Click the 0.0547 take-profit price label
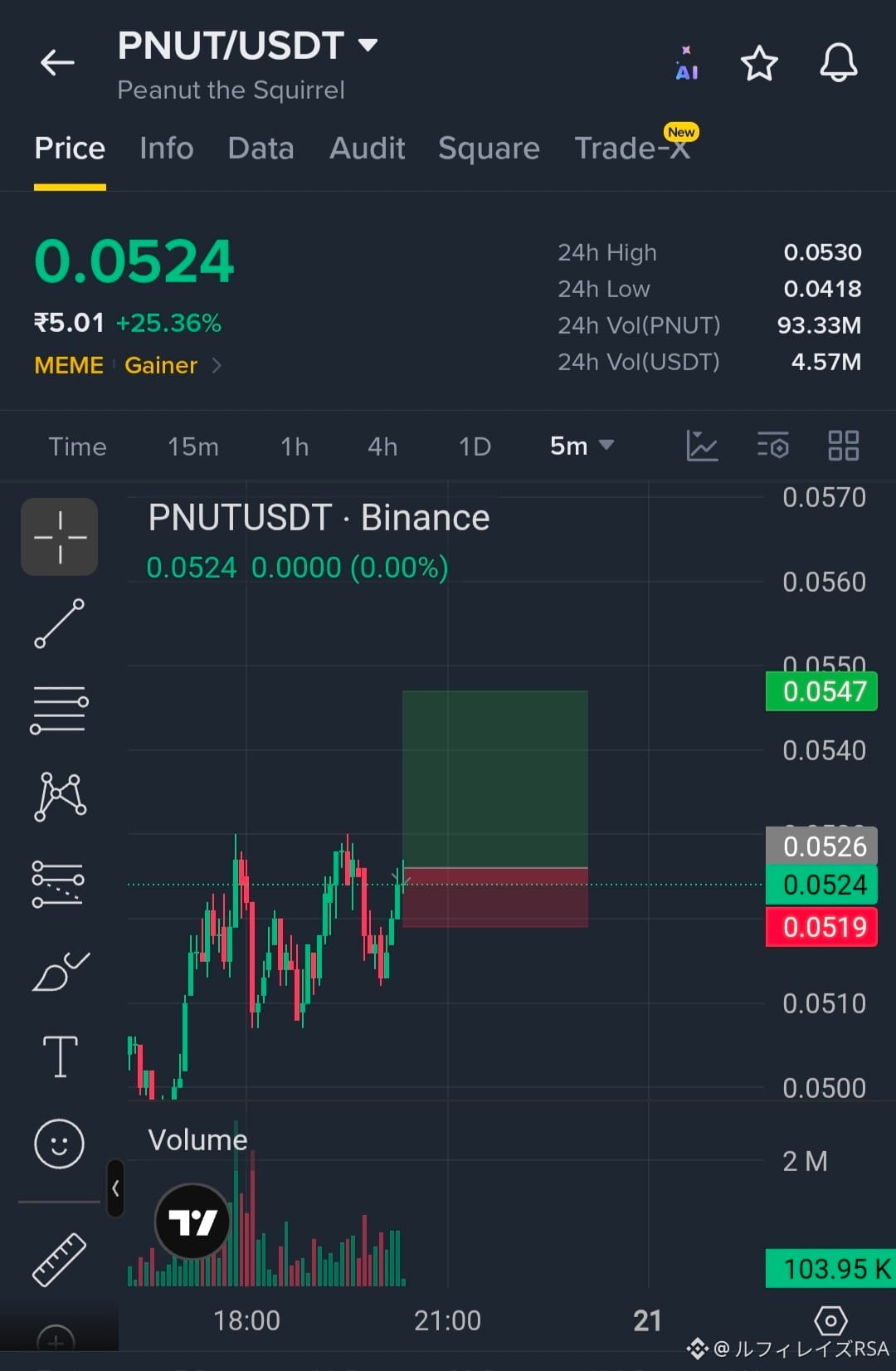This screenshot has height=1371, width=896. (821, 691)
